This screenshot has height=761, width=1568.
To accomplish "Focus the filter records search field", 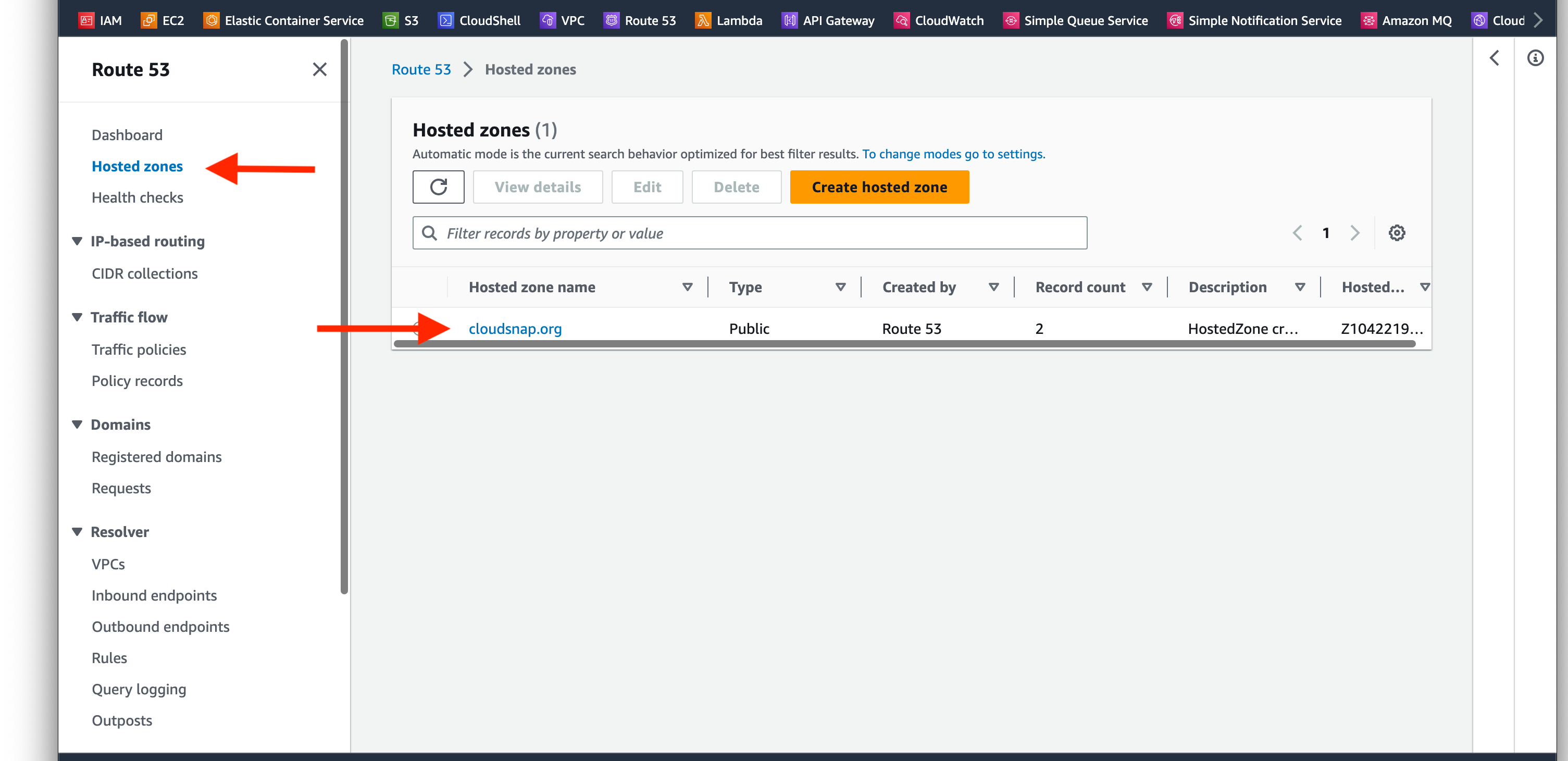I will point(749,233).
